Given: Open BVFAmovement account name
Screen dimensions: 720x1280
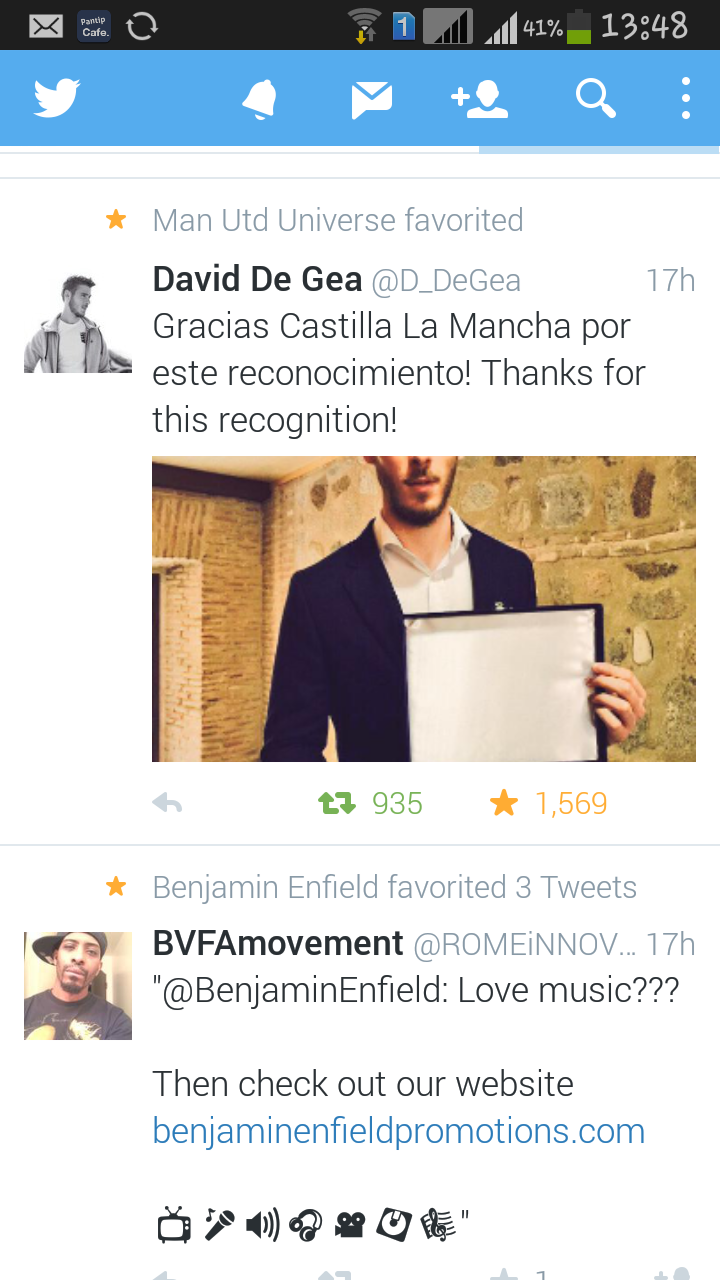Looking at the screenshot, I should pos(278,944).
